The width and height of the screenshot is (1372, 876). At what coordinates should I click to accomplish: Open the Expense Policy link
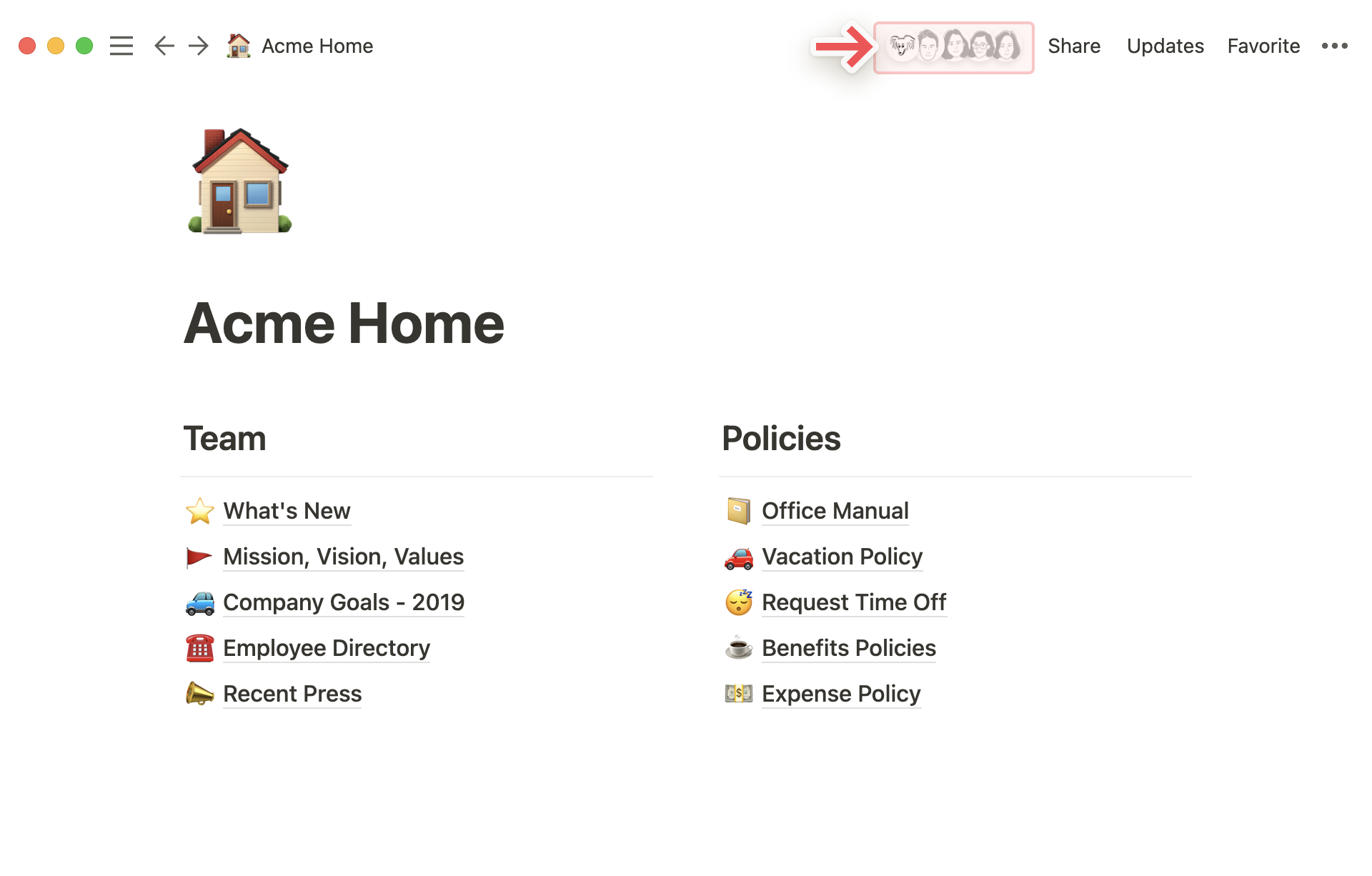coord(841,694)
